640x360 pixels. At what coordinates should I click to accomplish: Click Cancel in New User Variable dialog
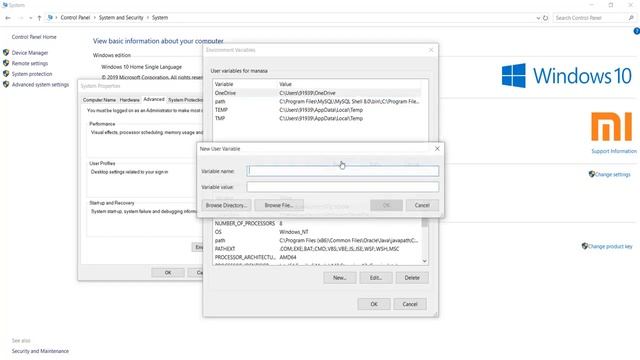422,205
